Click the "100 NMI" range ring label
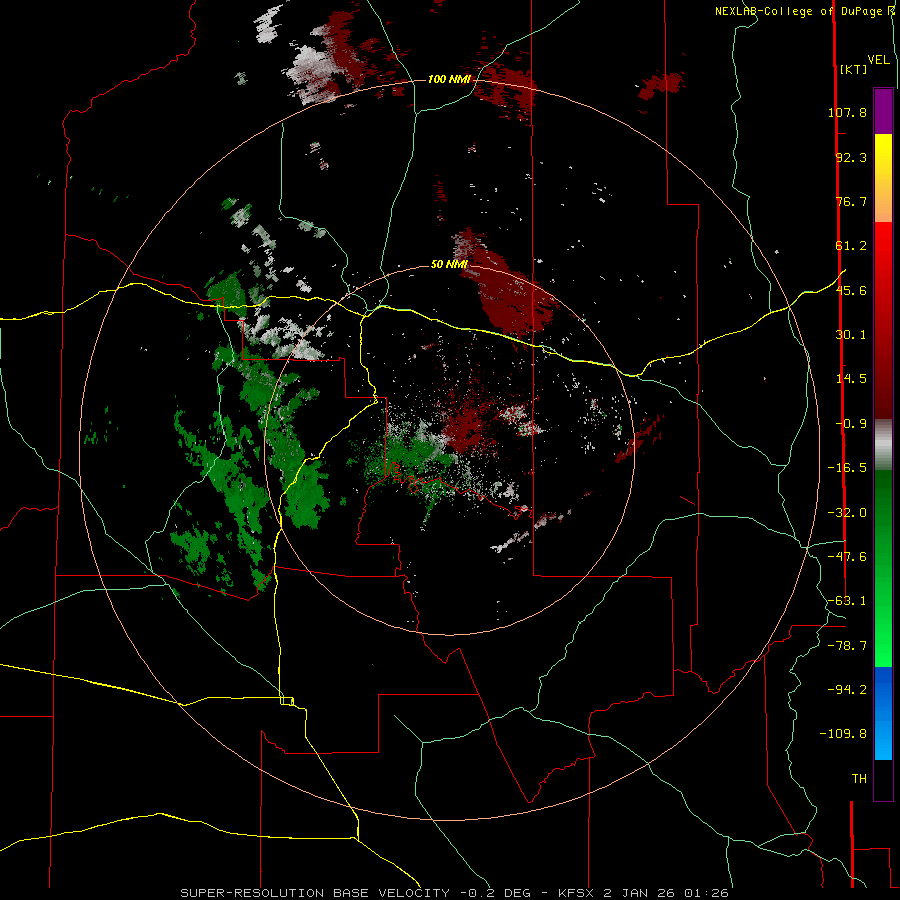 (x=449, y=79)
